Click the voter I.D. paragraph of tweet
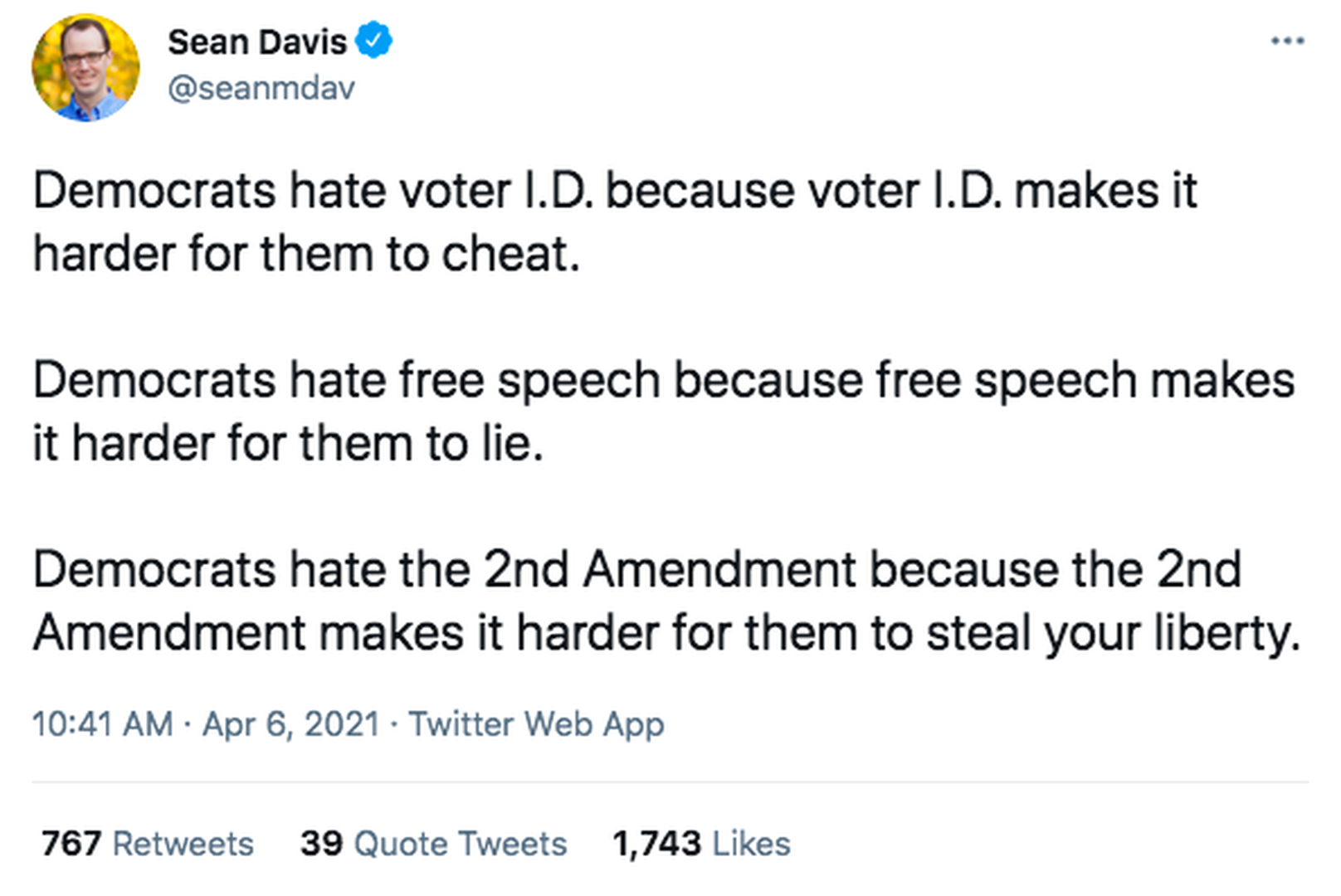The image size is (1341, 896). 614,222
